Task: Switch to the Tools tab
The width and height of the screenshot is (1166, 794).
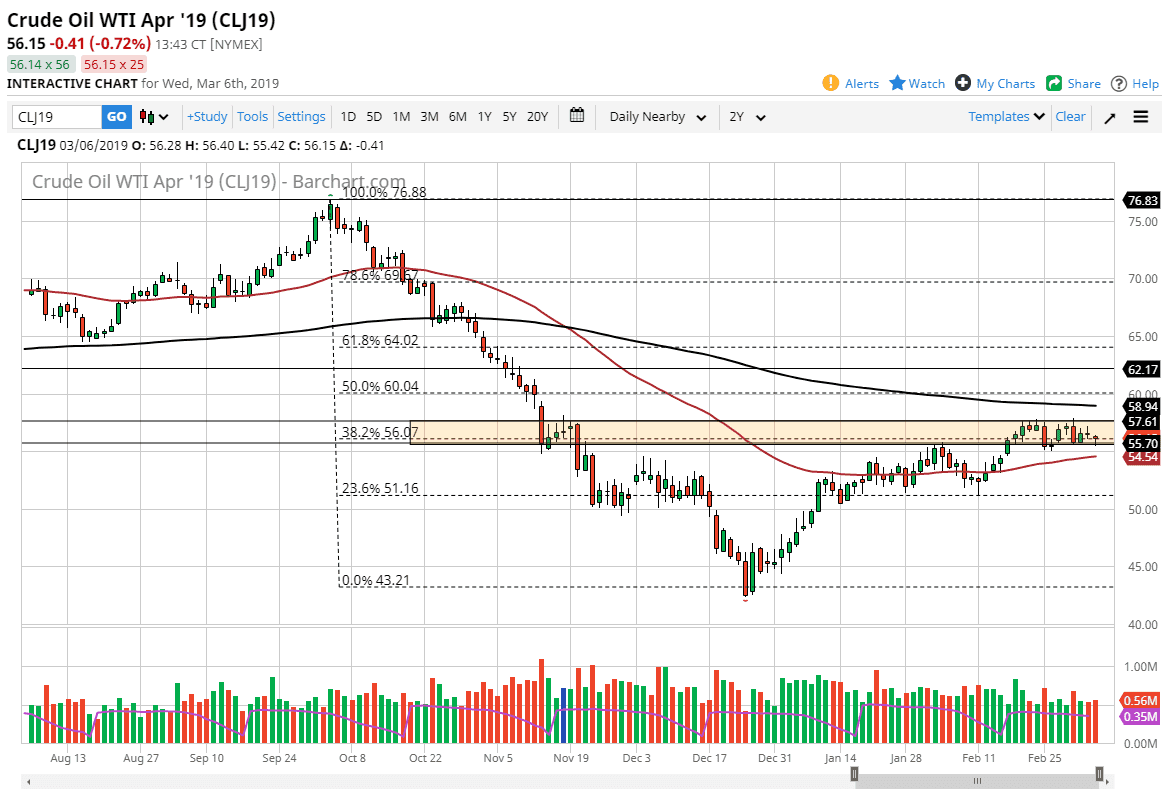Action: click(252, 117)
